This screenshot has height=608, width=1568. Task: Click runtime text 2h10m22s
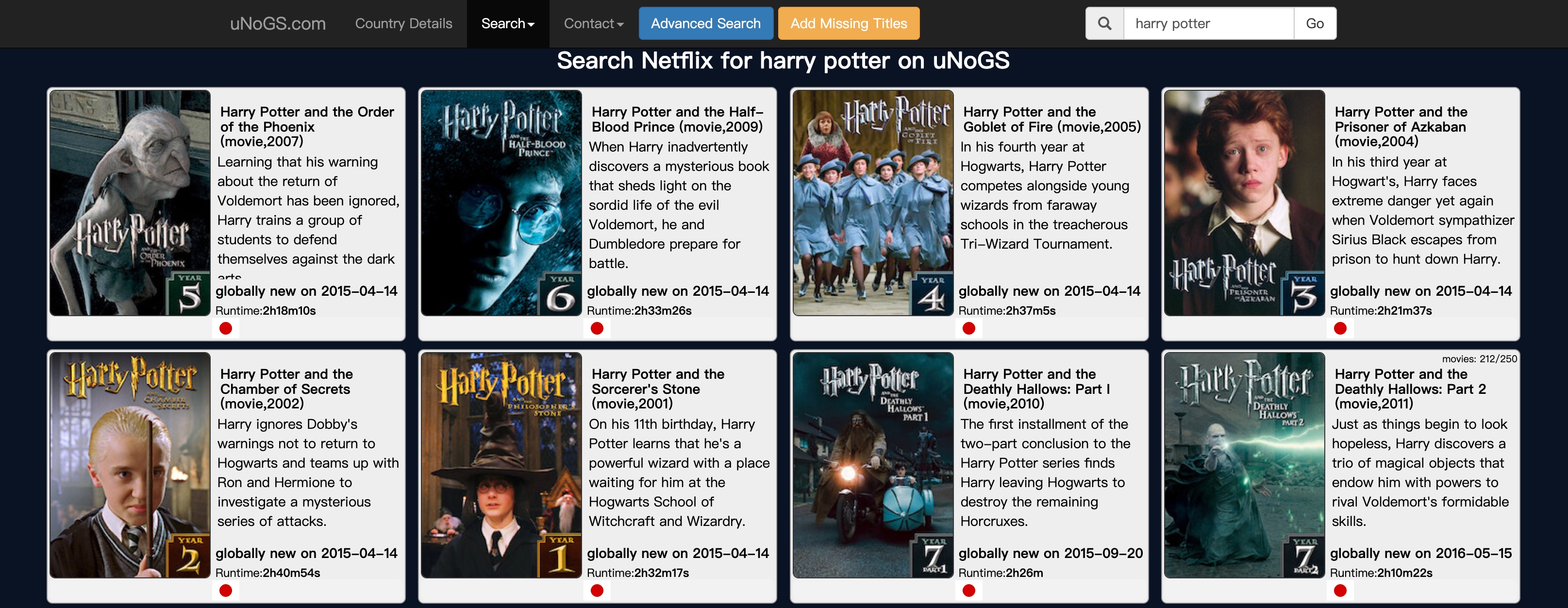1405,573
